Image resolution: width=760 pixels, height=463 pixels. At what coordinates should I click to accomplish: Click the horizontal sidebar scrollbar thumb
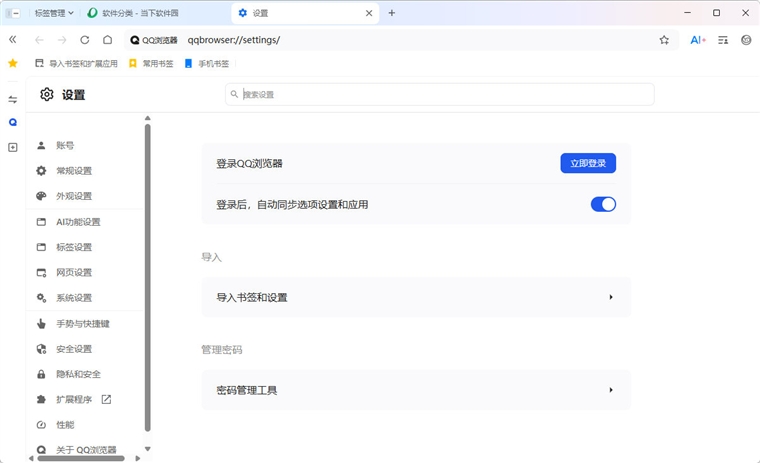pyautogui.click(x=81, y=458)
